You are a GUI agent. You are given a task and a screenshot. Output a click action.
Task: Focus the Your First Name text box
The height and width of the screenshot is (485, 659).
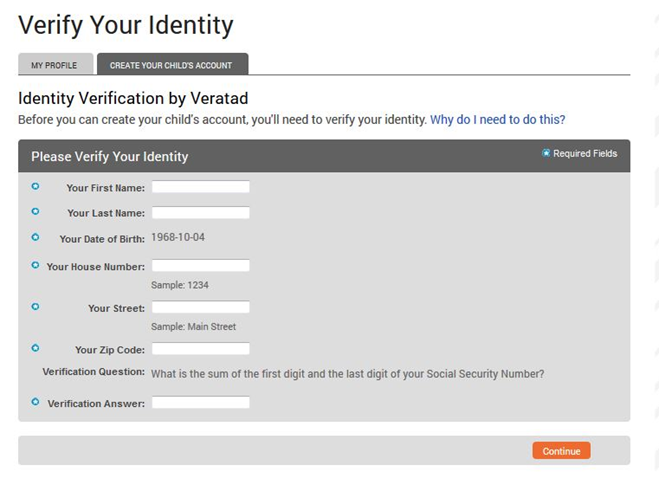[x=200, y=187]
